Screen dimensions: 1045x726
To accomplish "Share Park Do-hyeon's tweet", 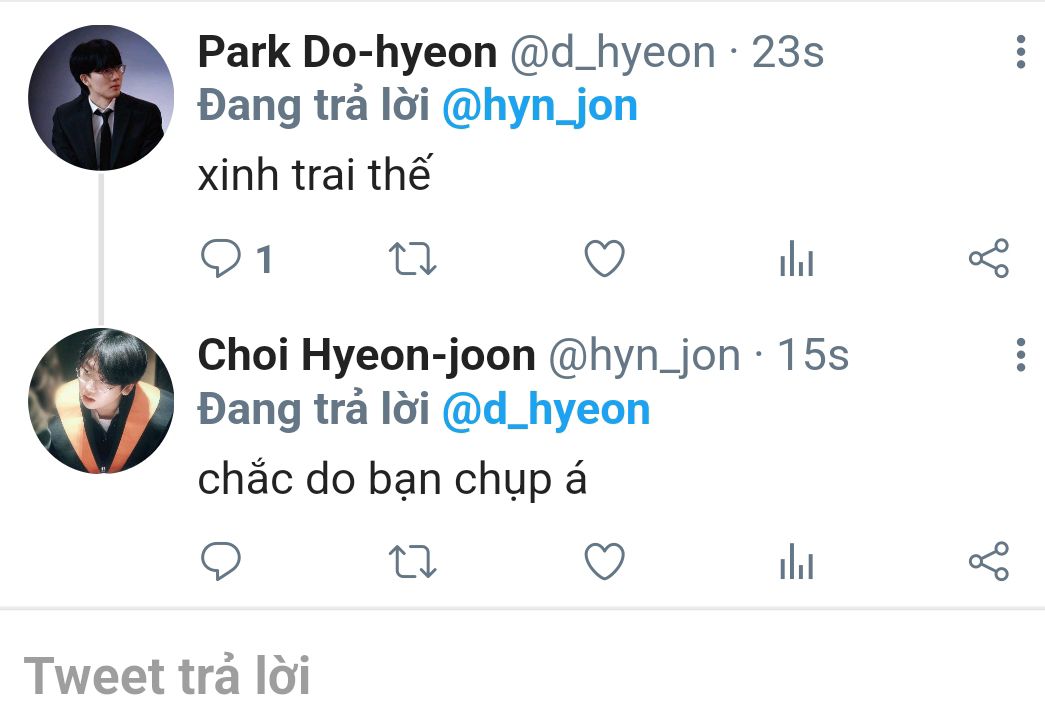I will tap(989, 258).
